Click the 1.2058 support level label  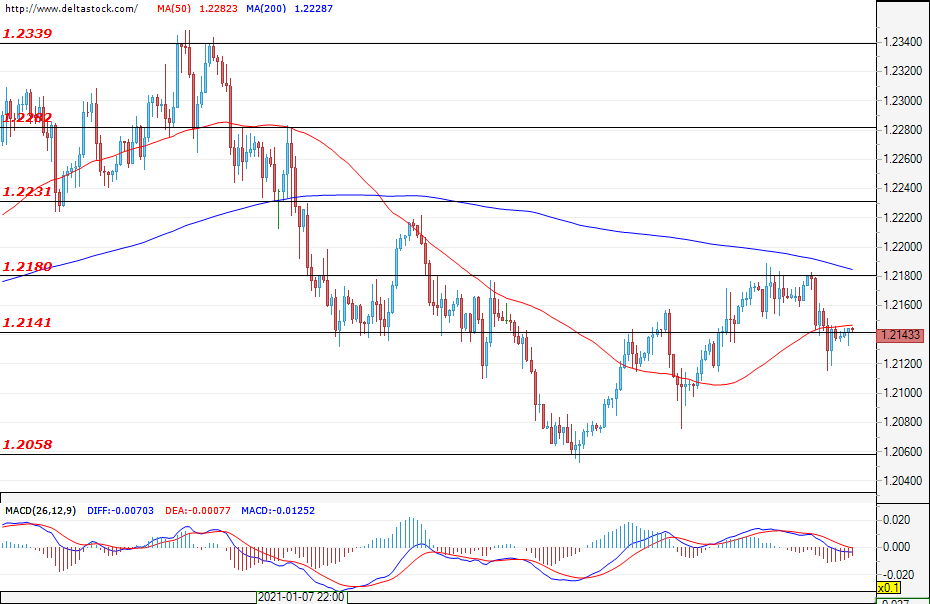[x=27, y=444]
